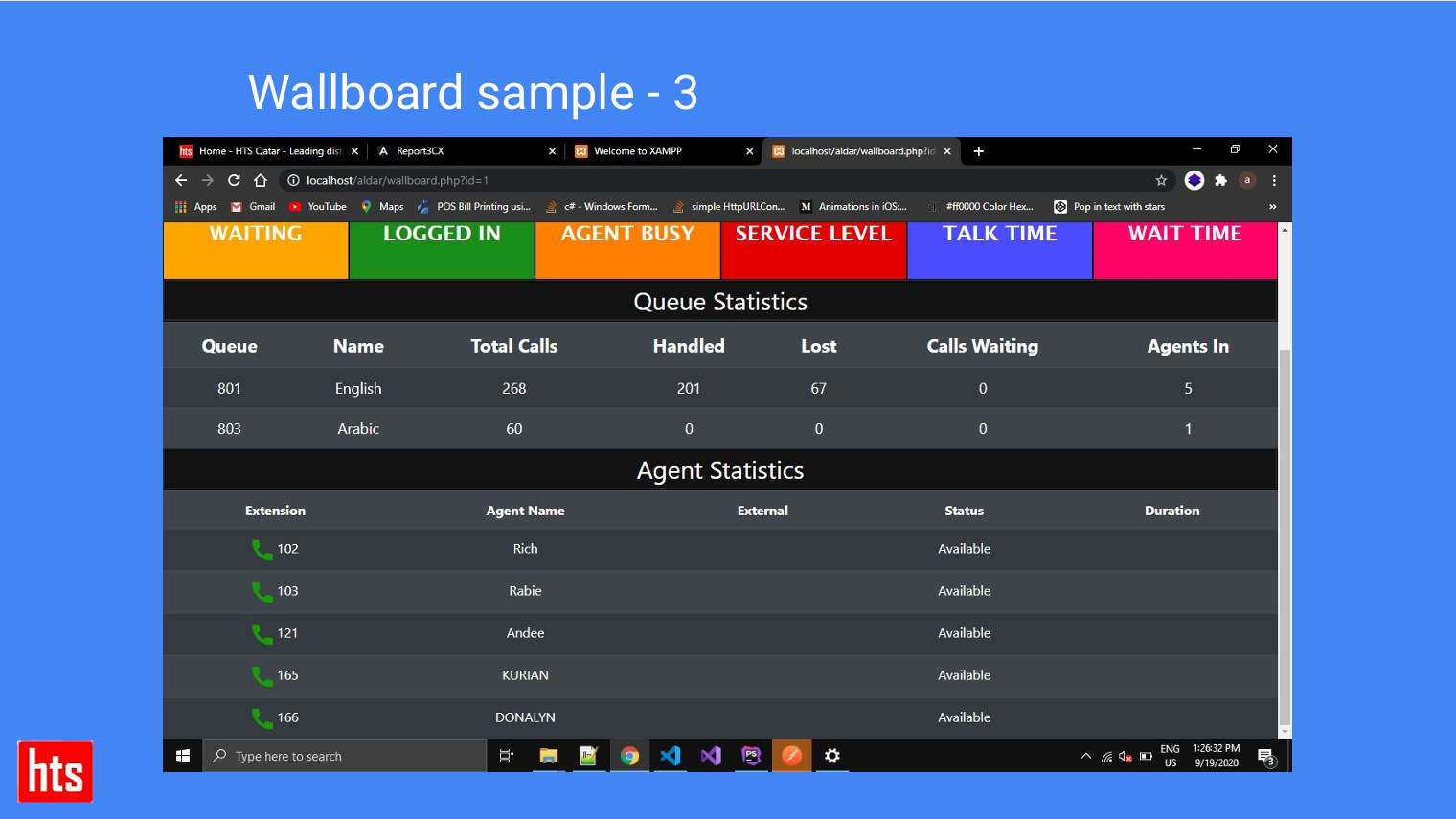Viewport: 1456px width, 819px height.
Task: Expand the hidden bookmarks overflow chevron
Action: point(1272,207)
